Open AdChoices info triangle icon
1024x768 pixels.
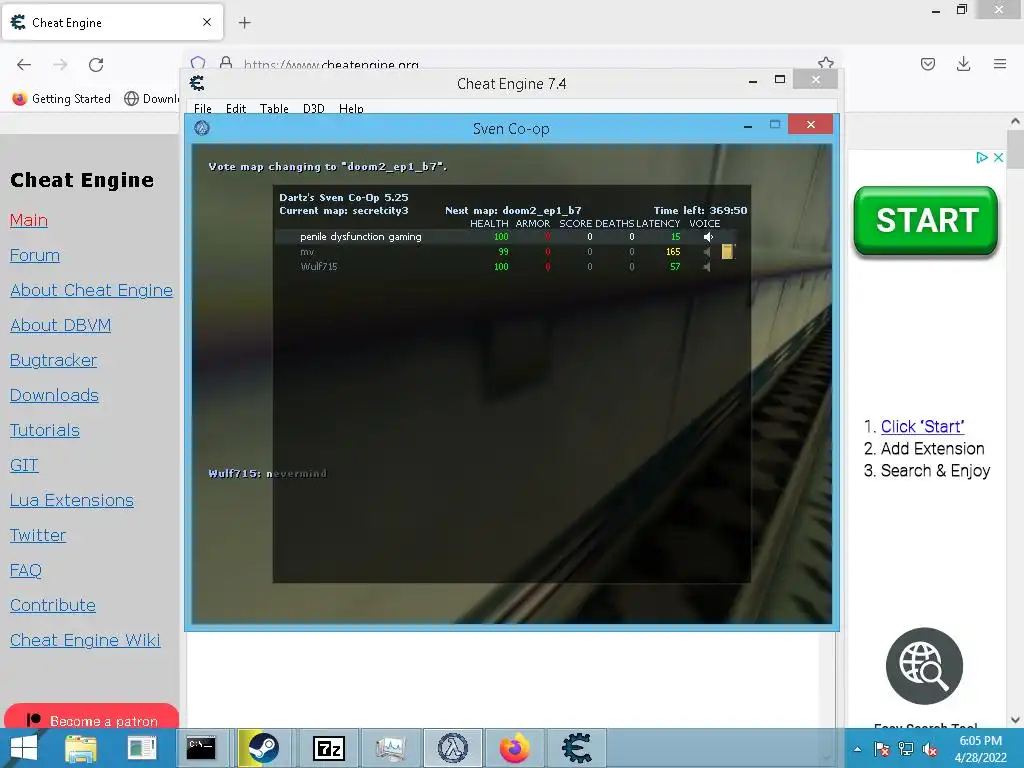pos(981,157)
